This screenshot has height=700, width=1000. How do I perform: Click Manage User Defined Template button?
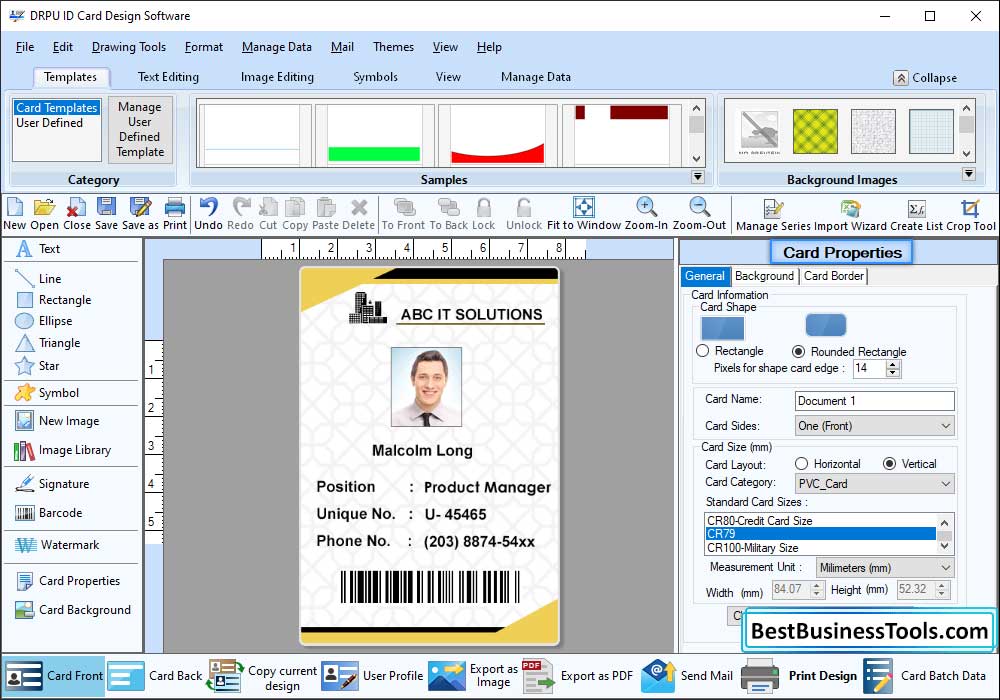140,129
